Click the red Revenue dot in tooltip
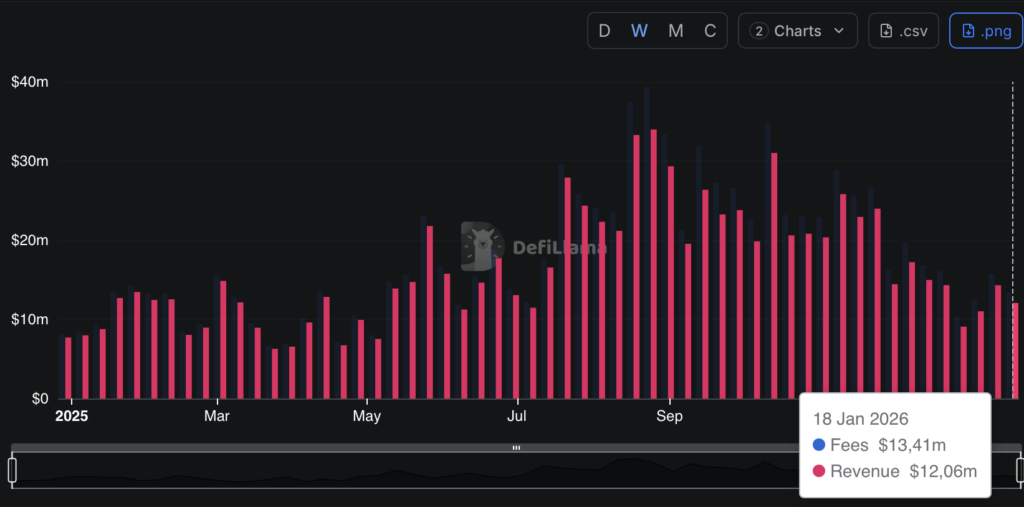The image size is (1024, 507). (x=819, y=471)
